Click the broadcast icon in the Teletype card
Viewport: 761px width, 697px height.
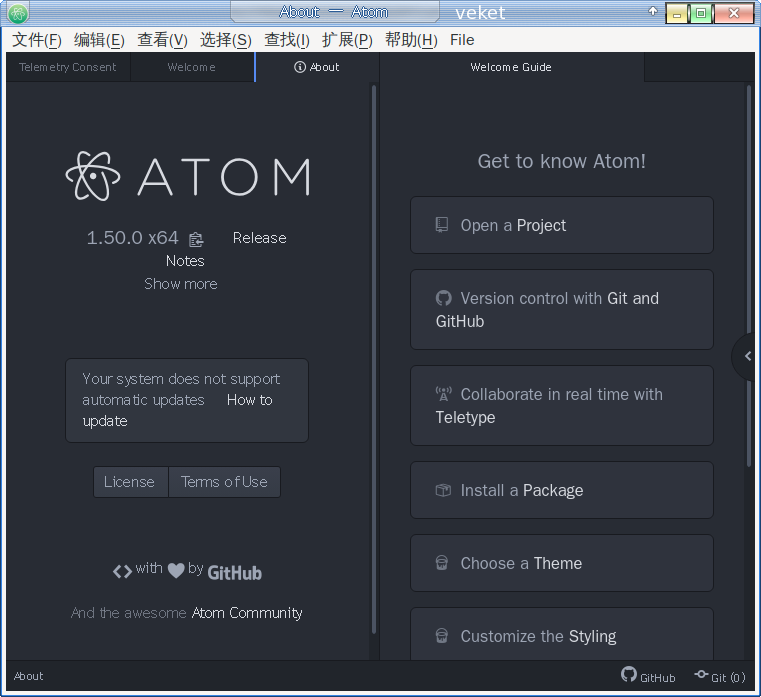pyautogui.click(x=444, y=394)
